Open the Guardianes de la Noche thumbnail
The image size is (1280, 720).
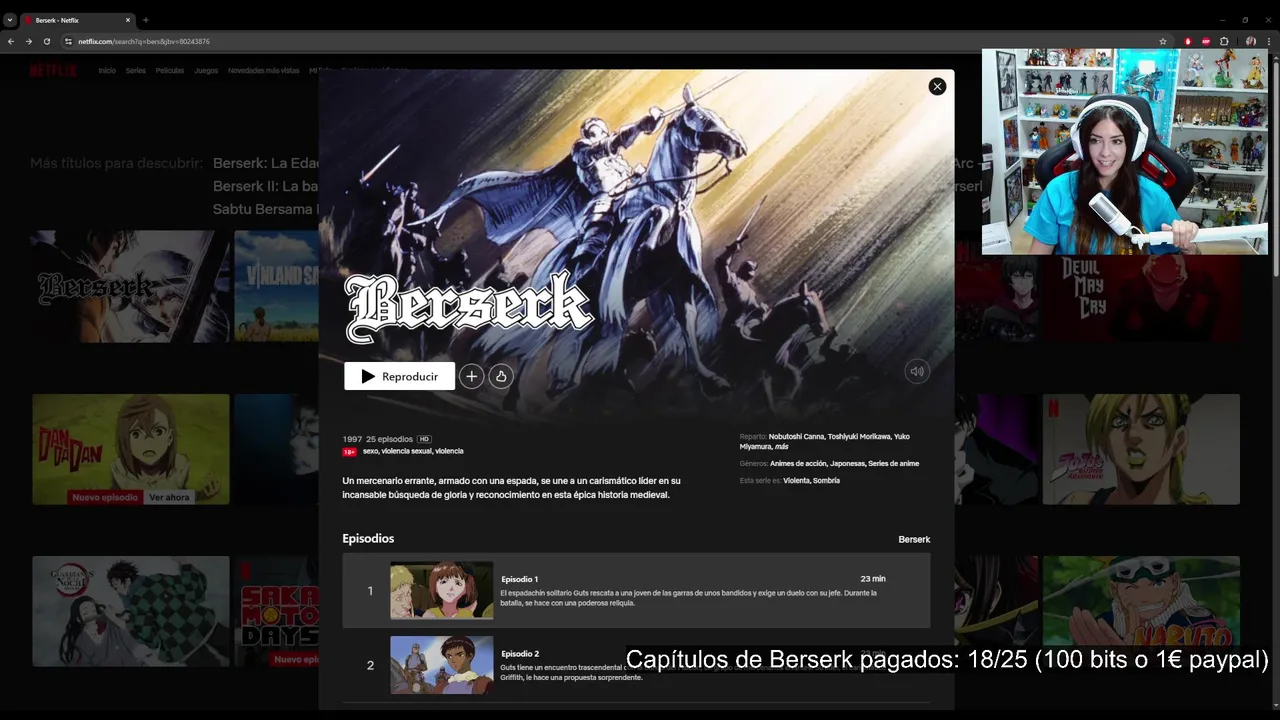coord(131,611)
